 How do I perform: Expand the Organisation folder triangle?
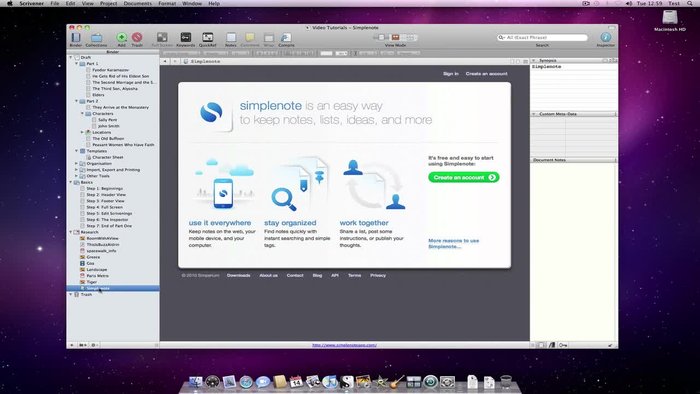coord(76,163)
